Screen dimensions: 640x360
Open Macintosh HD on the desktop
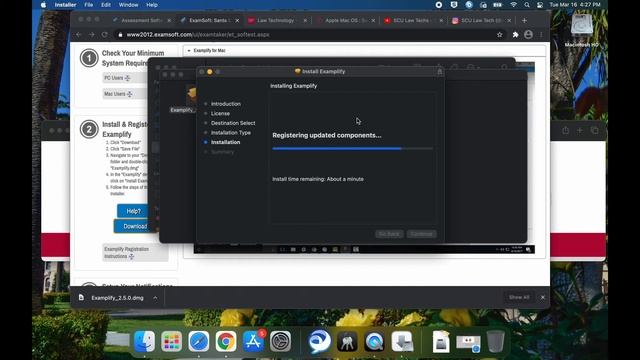click(582, 30)
